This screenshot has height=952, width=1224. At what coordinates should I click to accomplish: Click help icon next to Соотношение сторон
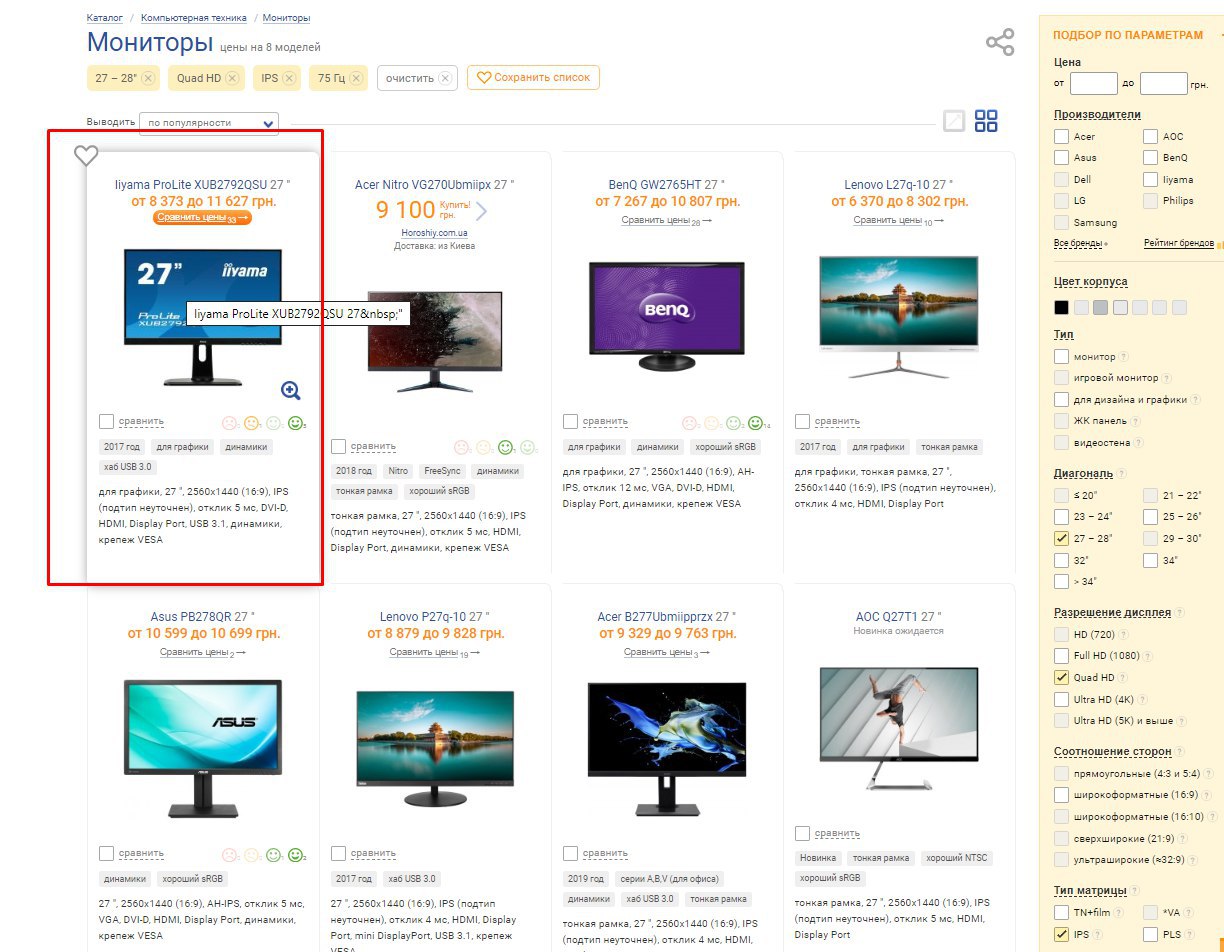pyautogui.click(x=1180, y=752)
